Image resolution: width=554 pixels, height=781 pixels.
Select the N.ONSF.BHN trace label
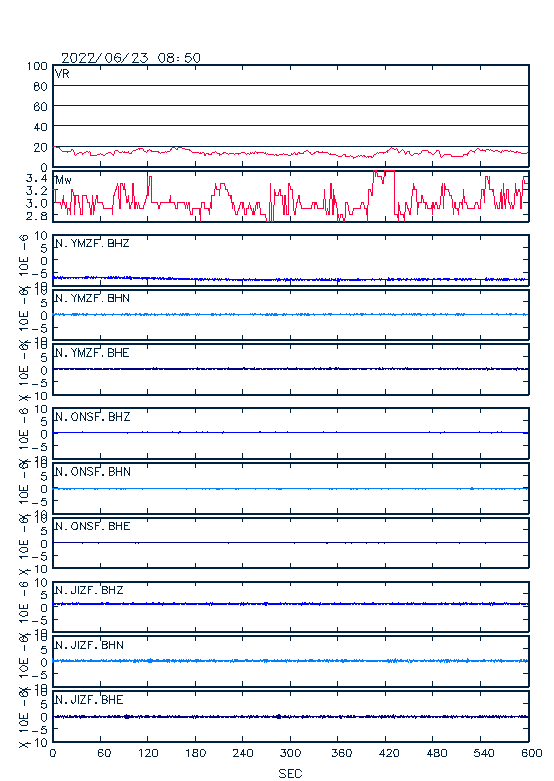tap(93, 471)
